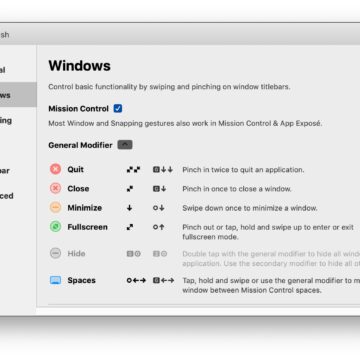
Task: Click the Fullscreen tap-hold swipe-up glyph
Action: pos(159,227)
